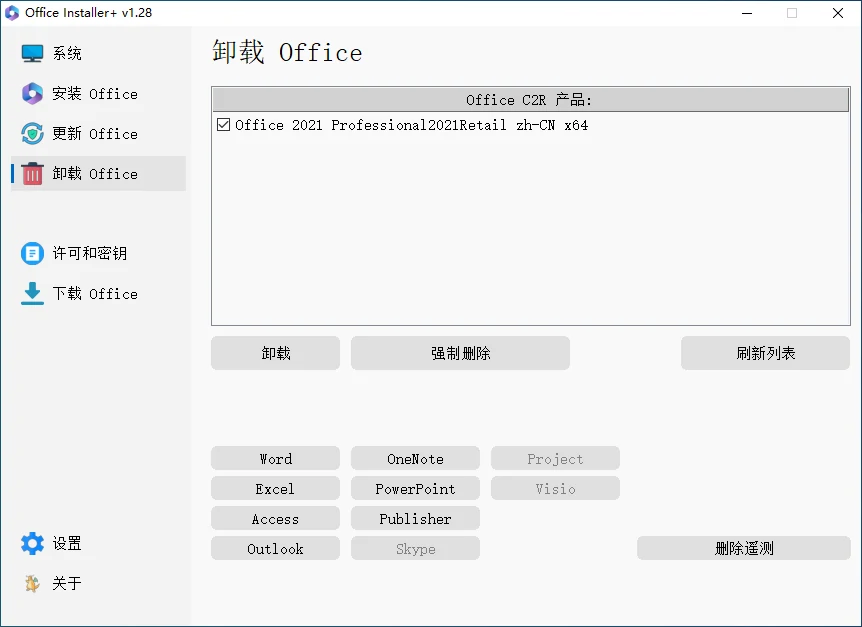Select the 系统 monitor icon in sidebar
The image size is (862, 627).
31,53
